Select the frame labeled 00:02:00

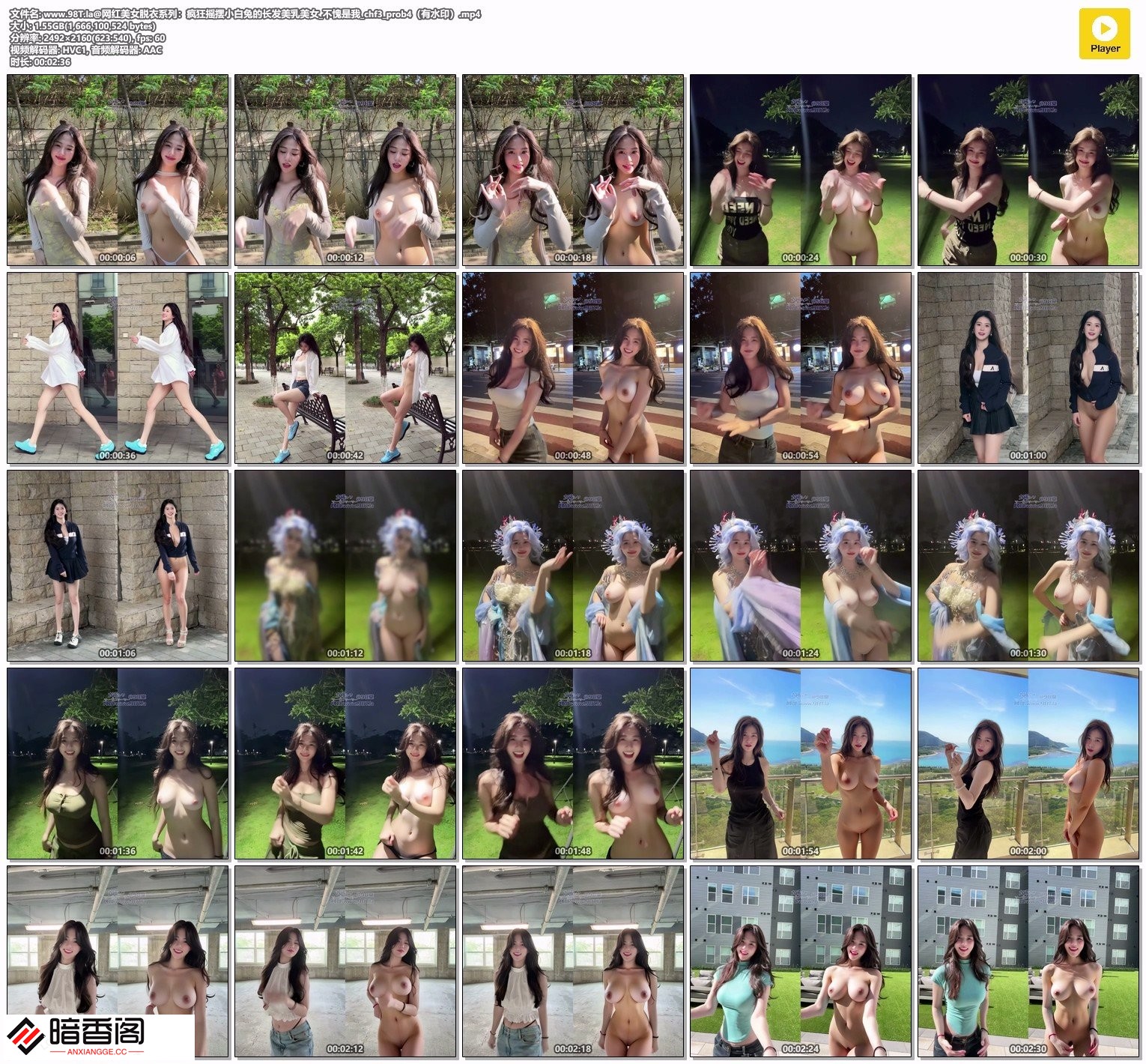pyautogui.click(x=1028, y=764)
